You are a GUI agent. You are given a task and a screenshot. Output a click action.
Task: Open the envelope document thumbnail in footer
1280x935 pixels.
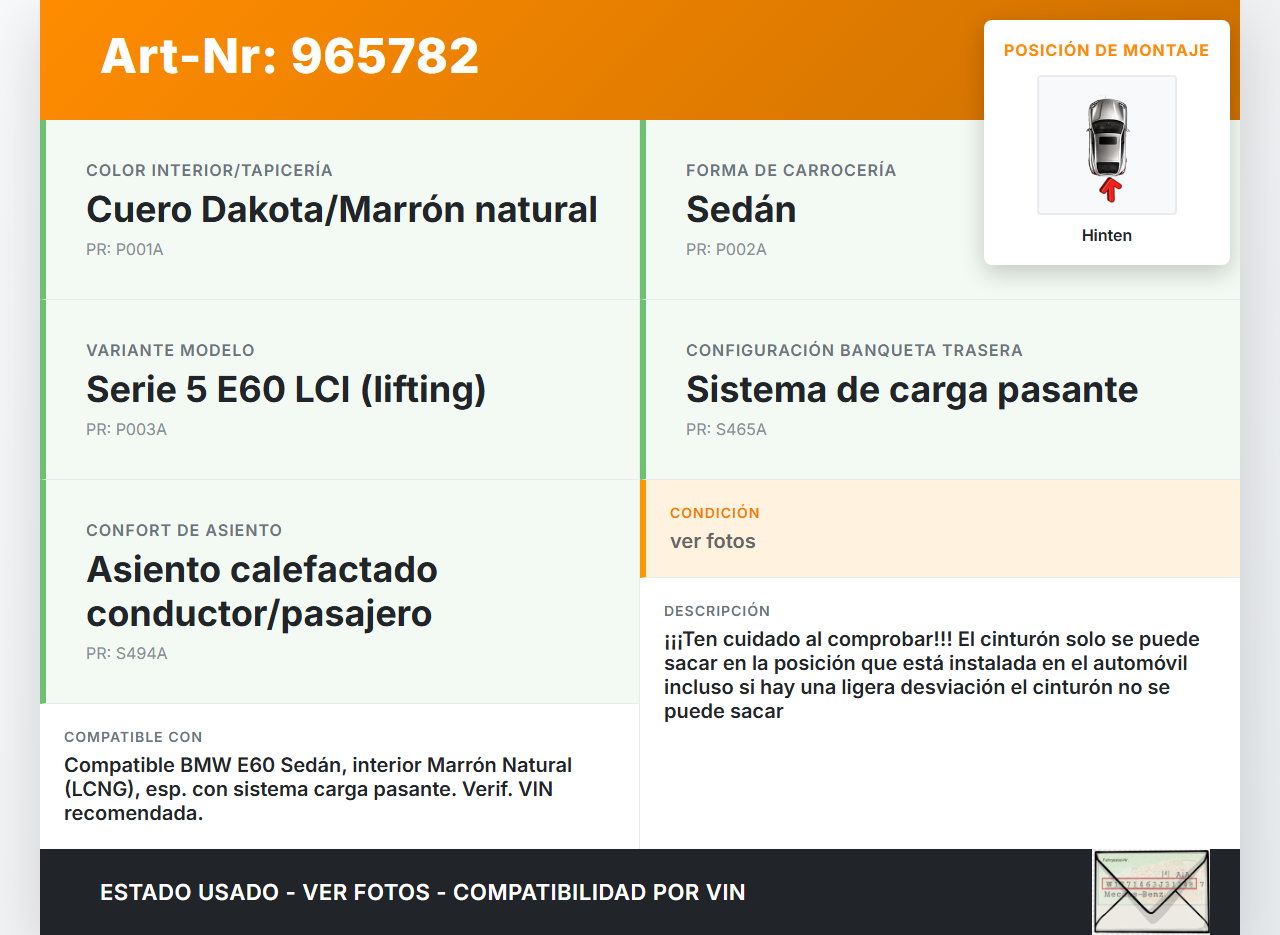(1151, 892)
